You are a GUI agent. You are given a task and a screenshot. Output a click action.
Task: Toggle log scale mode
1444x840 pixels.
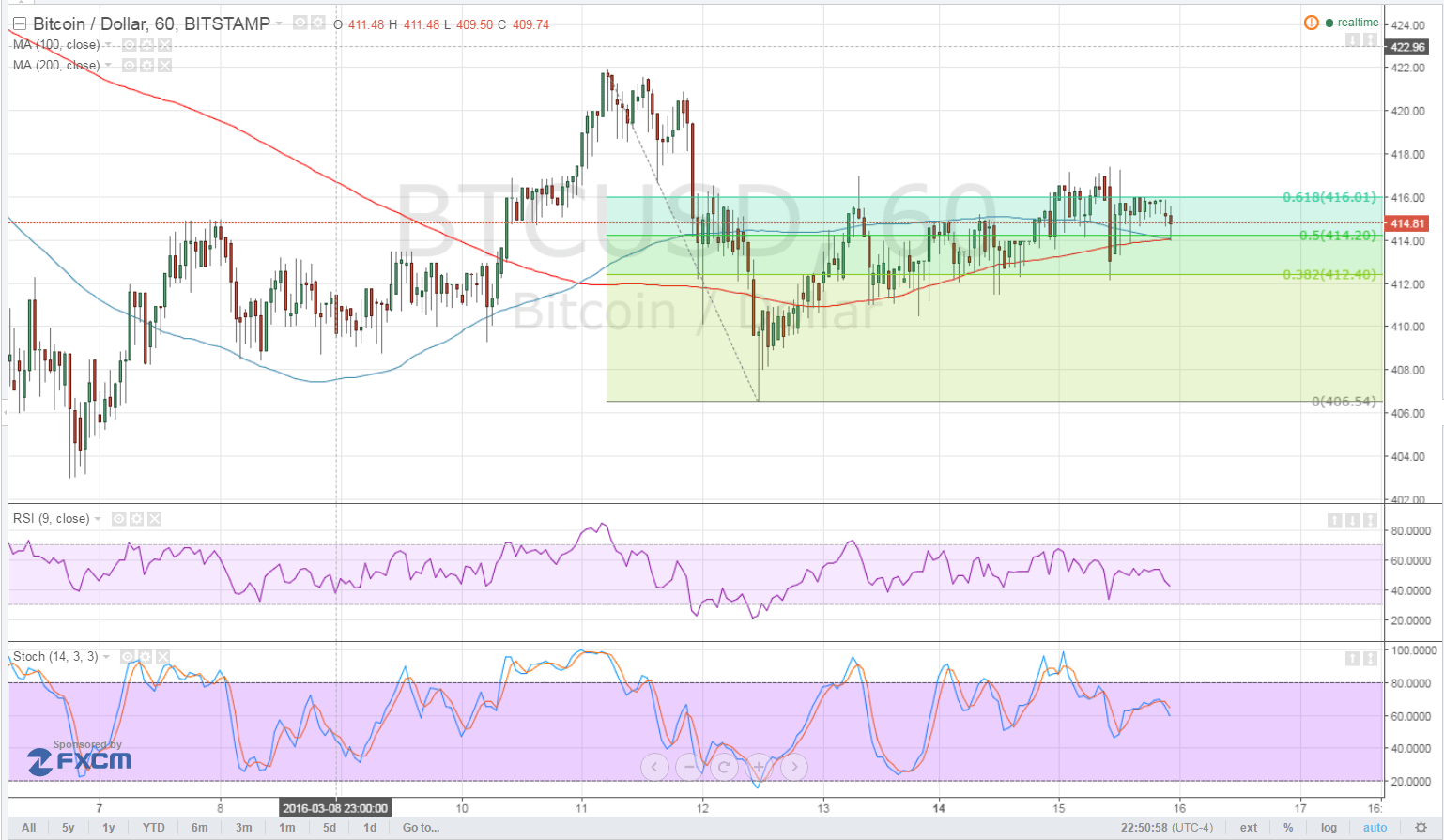[1329, 828]
